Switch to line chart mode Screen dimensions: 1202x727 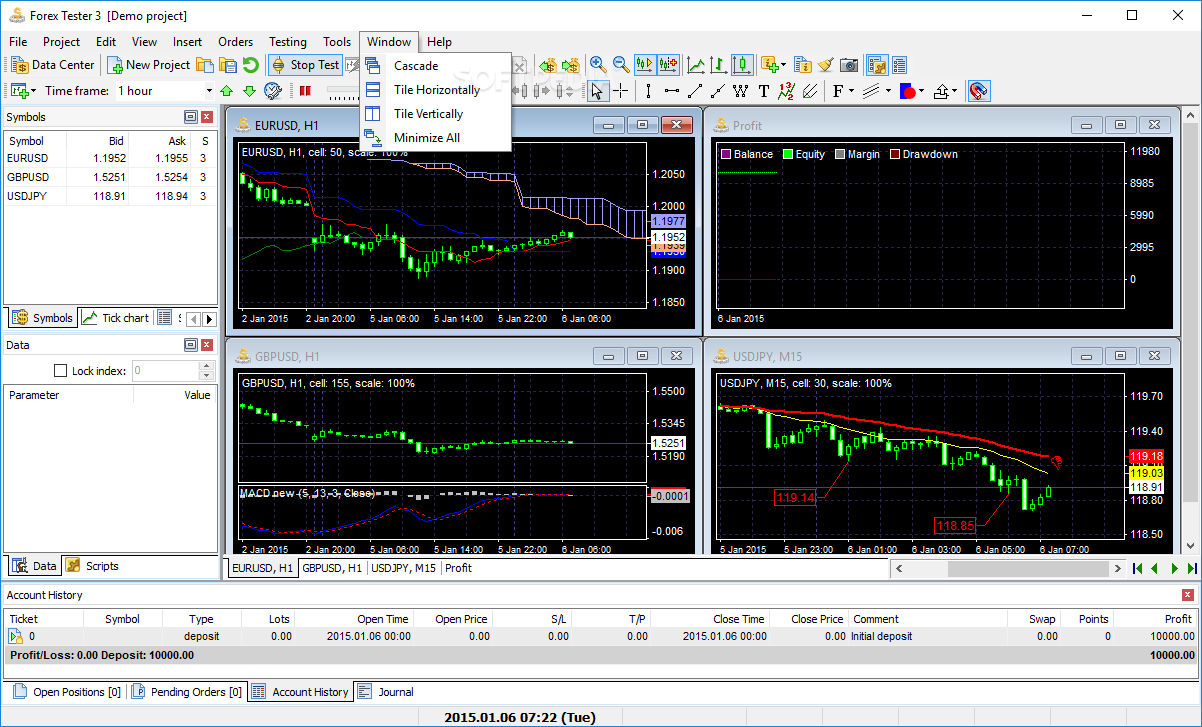[696, 65]
